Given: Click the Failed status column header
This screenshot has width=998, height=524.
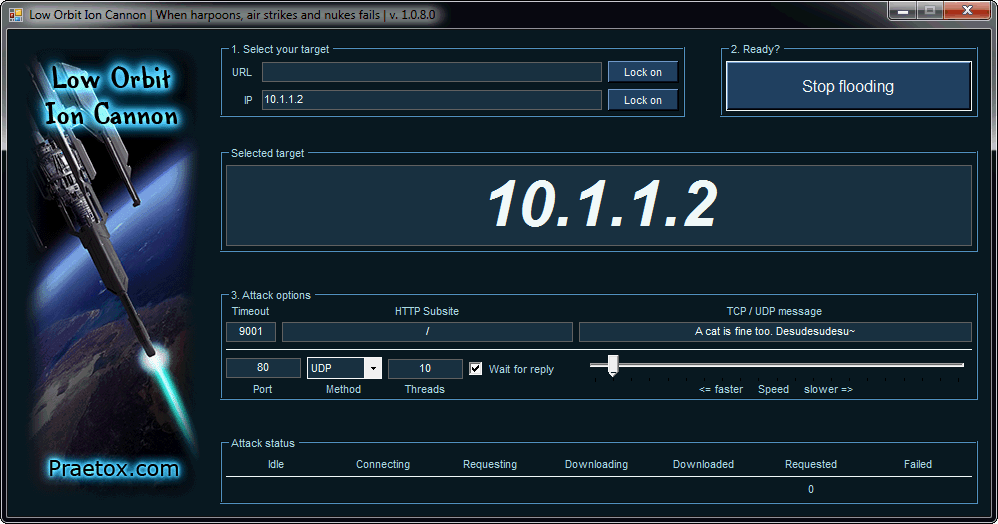Looking at the screenshot, I should coord(918,464).
